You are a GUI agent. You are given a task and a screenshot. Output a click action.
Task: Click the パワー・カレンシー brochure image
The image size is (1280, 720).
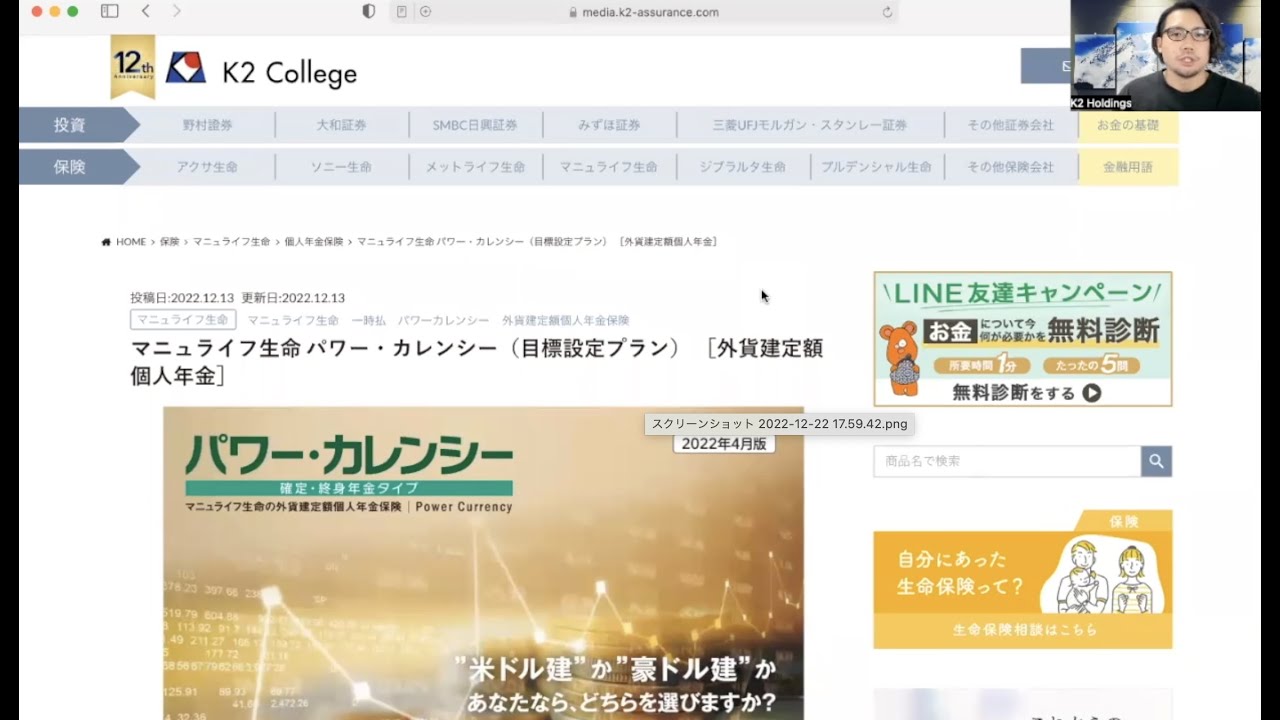click(x=483, y=563)
